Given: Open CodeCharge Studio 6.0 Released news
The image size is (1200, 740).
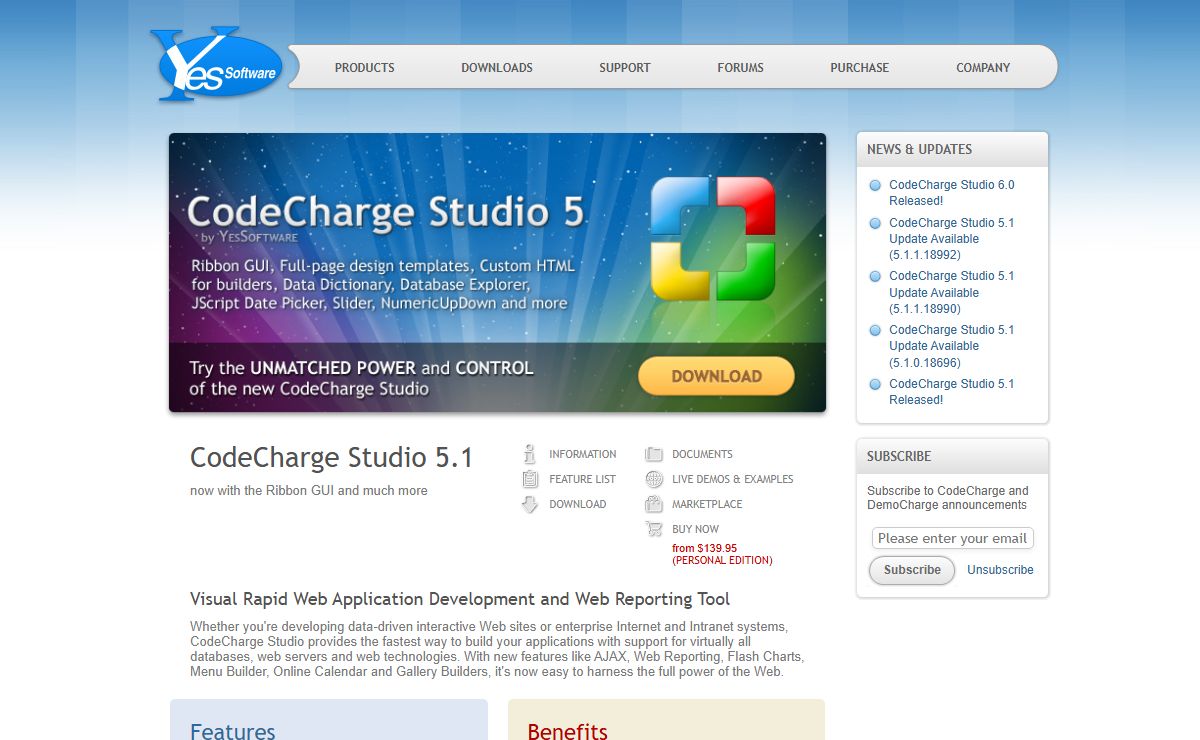Looking at the screenshot, I should click(x=951, y=193).
